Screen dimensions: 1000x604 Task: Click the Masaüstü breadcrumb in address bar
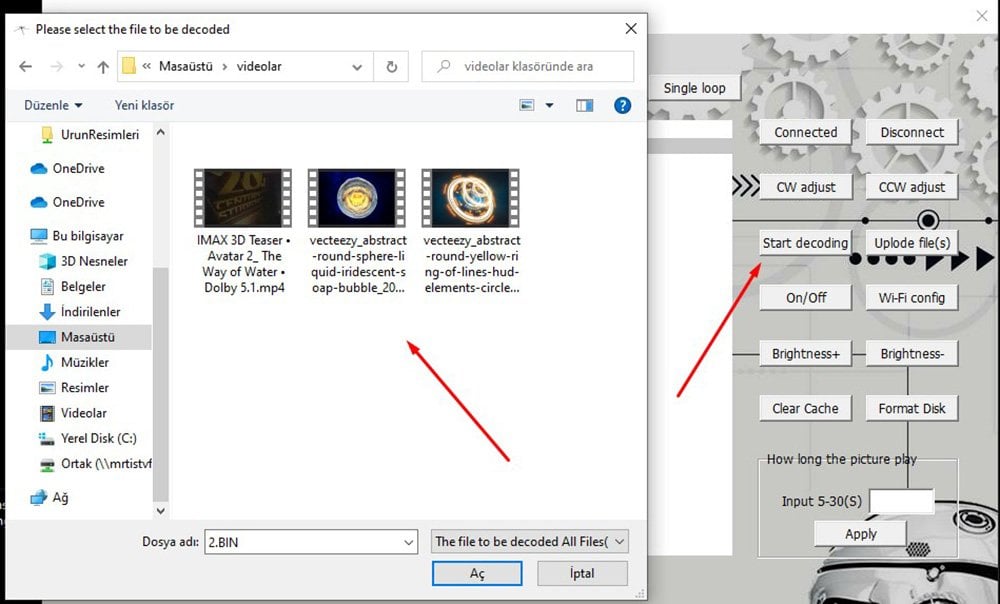[x=186, y=67]
